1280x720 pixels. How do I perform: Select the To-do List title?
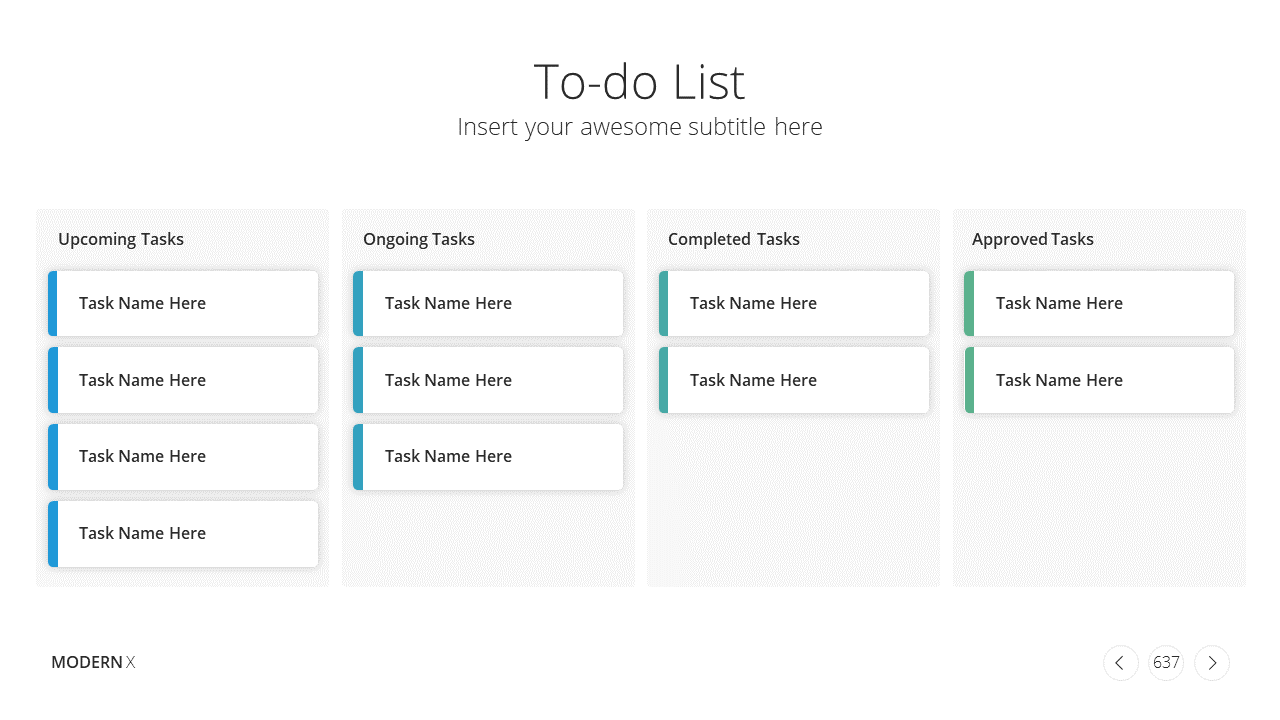point(640,82)
